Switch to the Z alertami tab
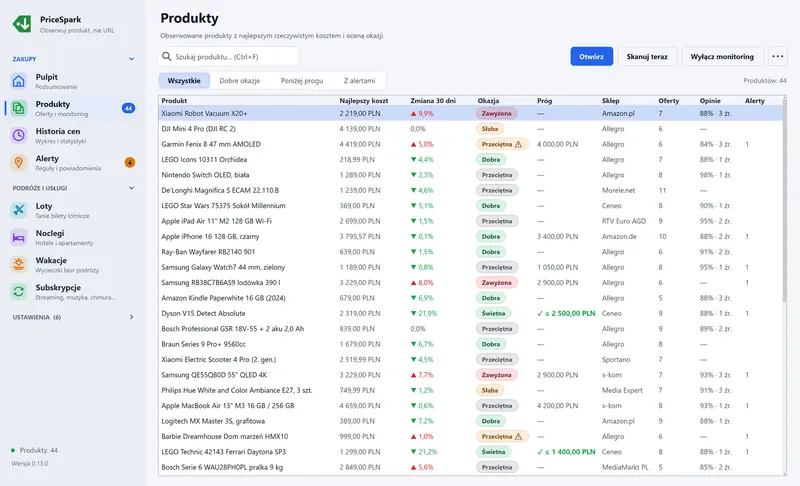 tap(359, 81)
